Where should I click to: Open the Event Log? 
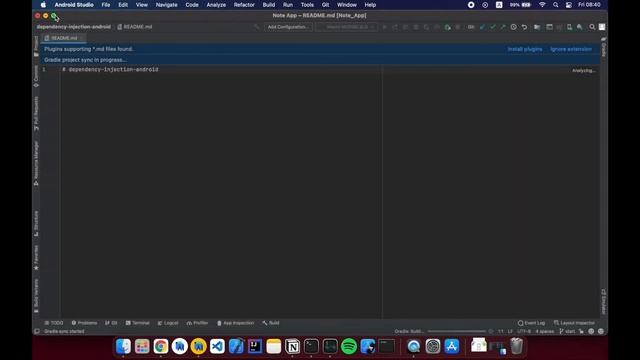(531, 323)
